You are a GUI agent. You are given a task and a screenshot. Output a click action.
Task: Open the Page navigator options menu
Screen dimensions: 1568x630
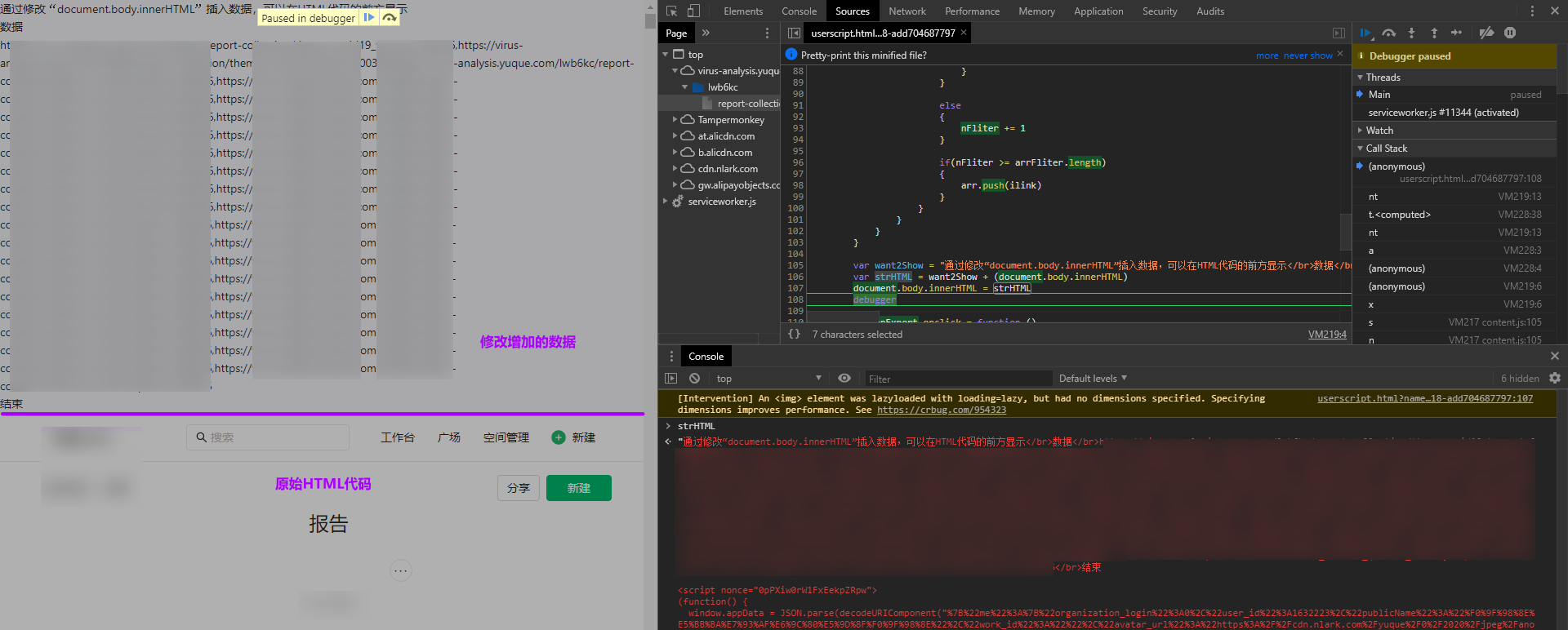click(767, 33)
